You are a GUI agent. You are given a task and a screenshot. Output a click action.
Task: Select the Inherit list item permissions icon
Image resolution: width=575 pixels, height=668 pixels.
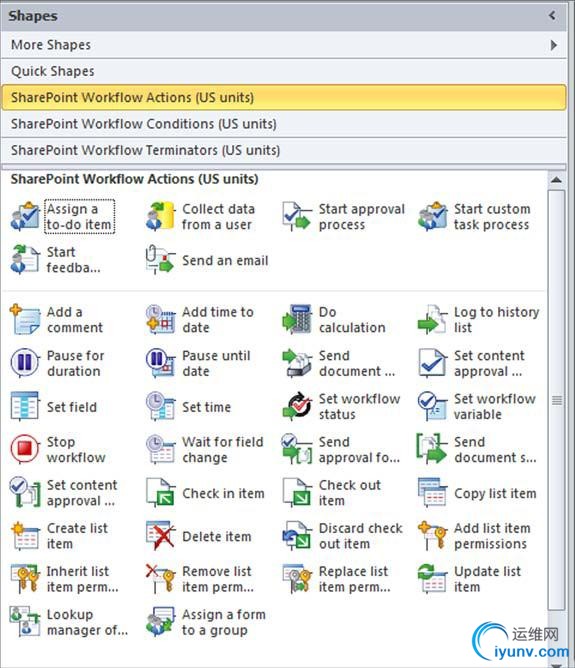(25, 579)
